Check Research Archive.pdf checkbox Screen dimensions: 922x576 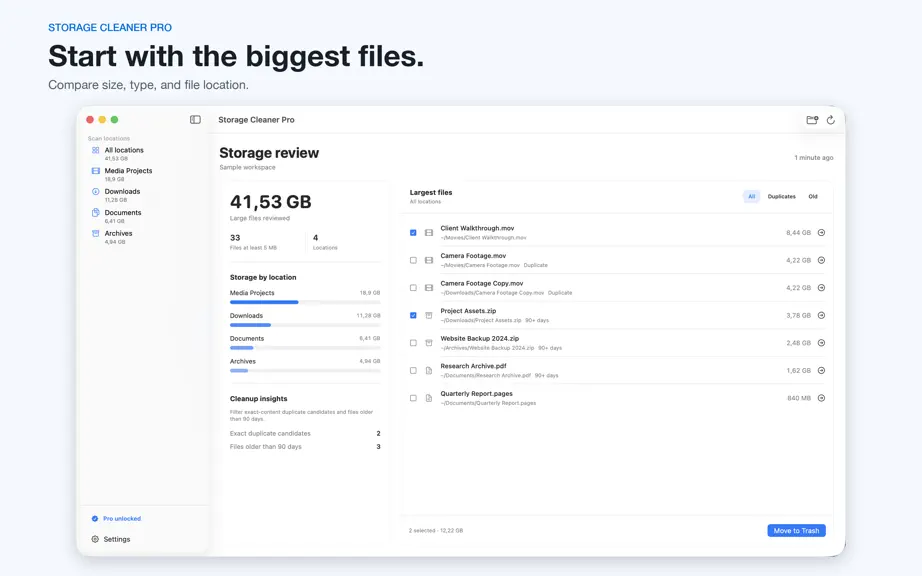pos(413,370)
